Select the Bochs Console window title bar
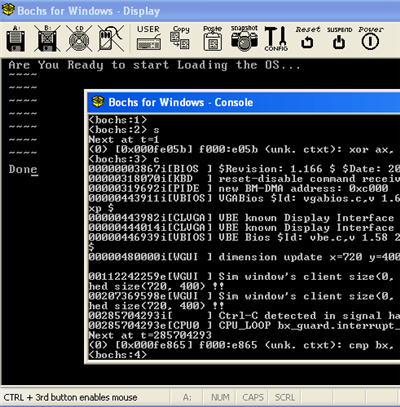Screen dimensions: 400x407 pyautogui.click(x=243, y=102)
